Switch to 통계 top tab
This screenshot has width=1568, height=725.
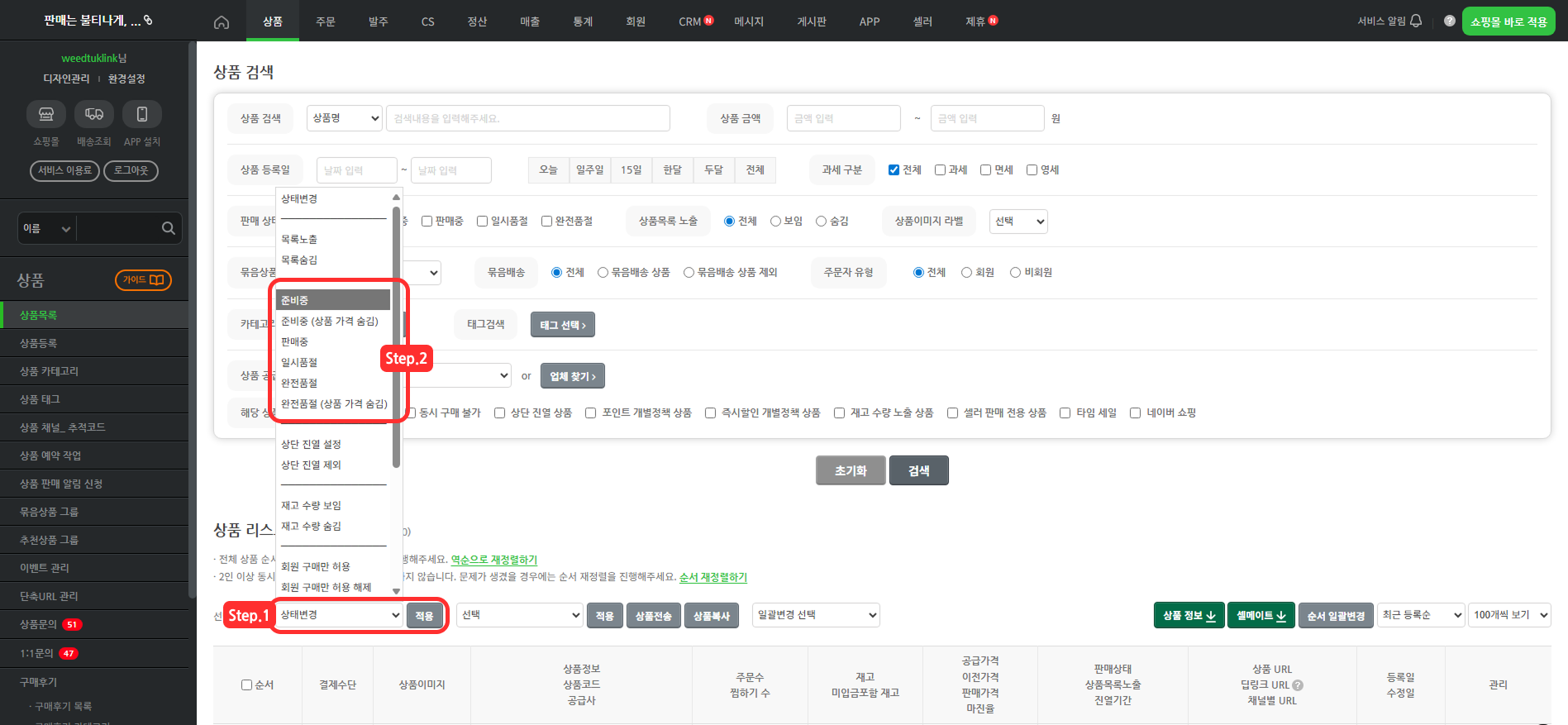pos(583,21)
